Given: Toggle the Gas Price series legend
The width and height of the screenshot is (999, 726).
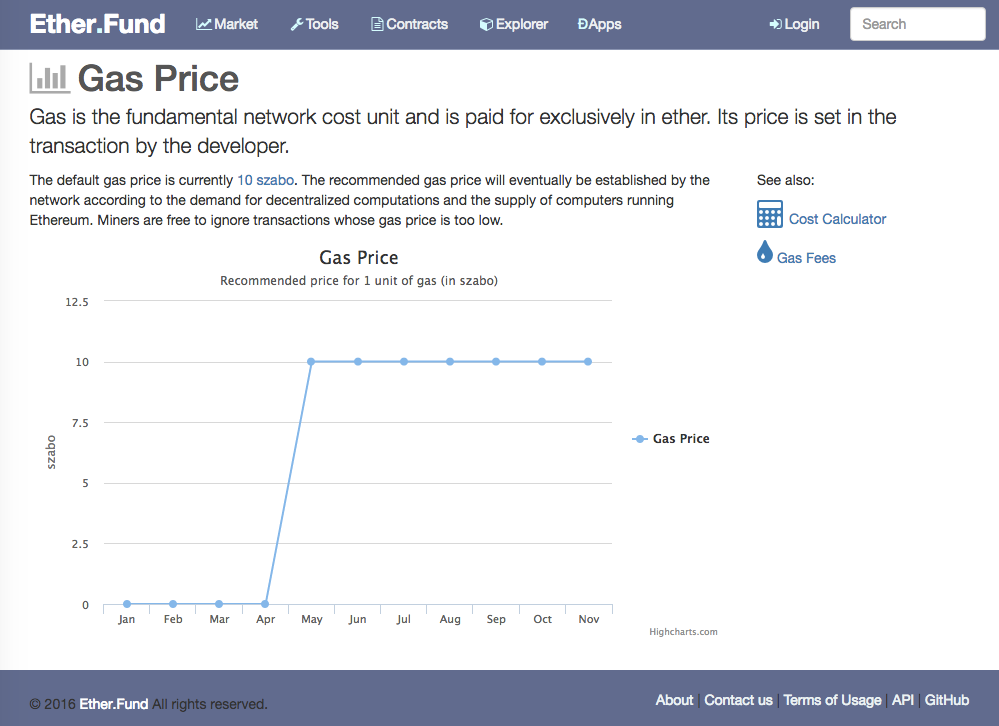Looking at the screenshot, I should pyautogui.click(x=671, y=439).
